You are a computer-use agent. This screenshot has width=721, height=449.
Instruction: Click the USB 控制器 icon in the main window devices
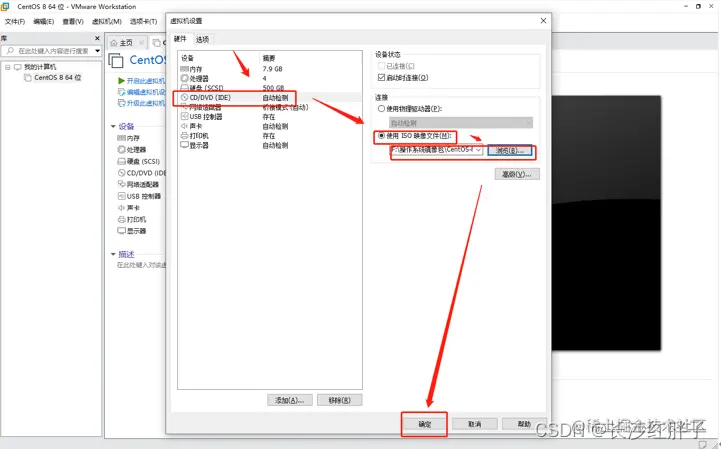(121, 196)
